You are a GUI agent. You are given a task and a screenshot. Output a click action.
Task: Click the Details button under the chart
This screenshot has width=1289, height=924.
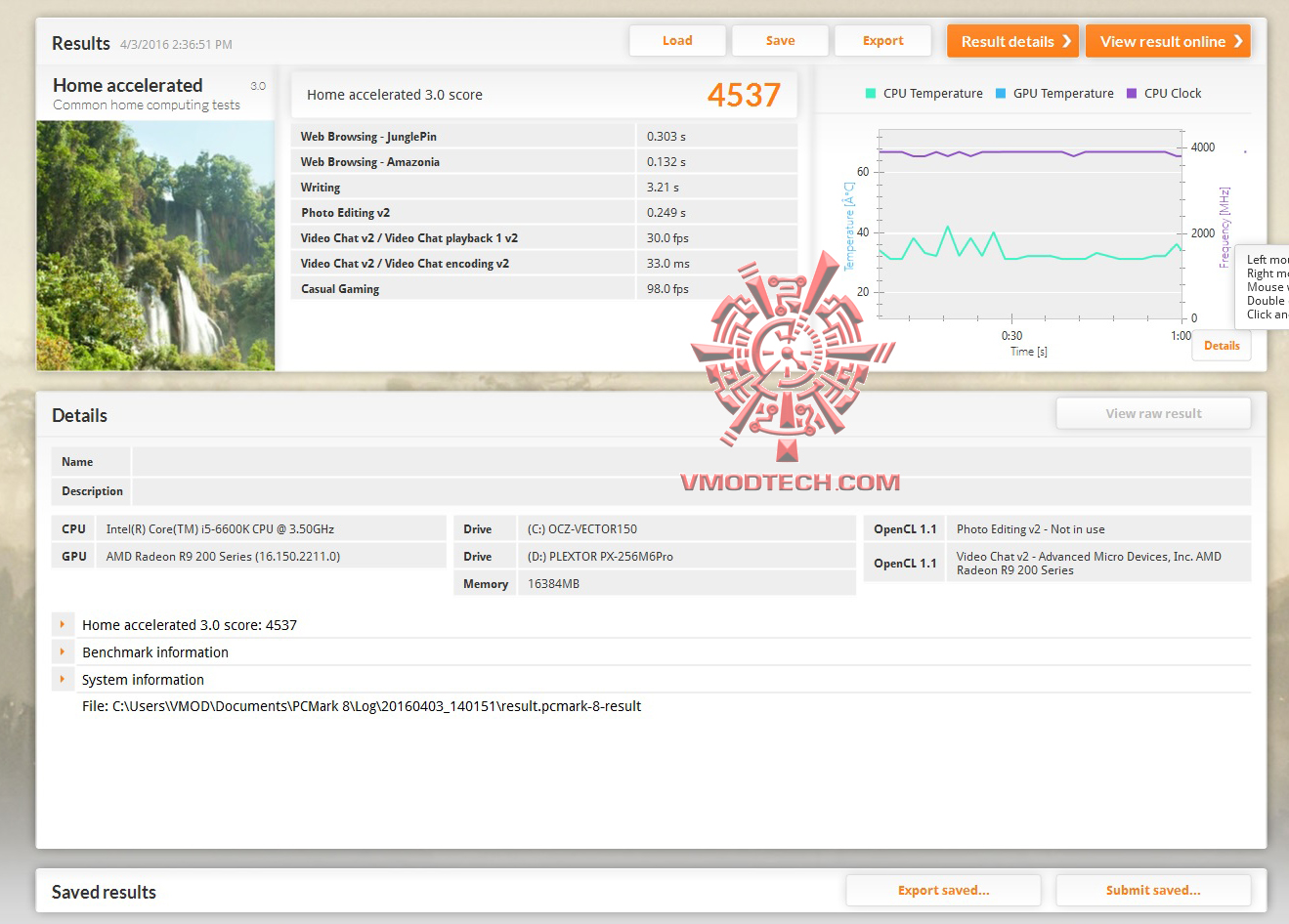(1222, 346)
